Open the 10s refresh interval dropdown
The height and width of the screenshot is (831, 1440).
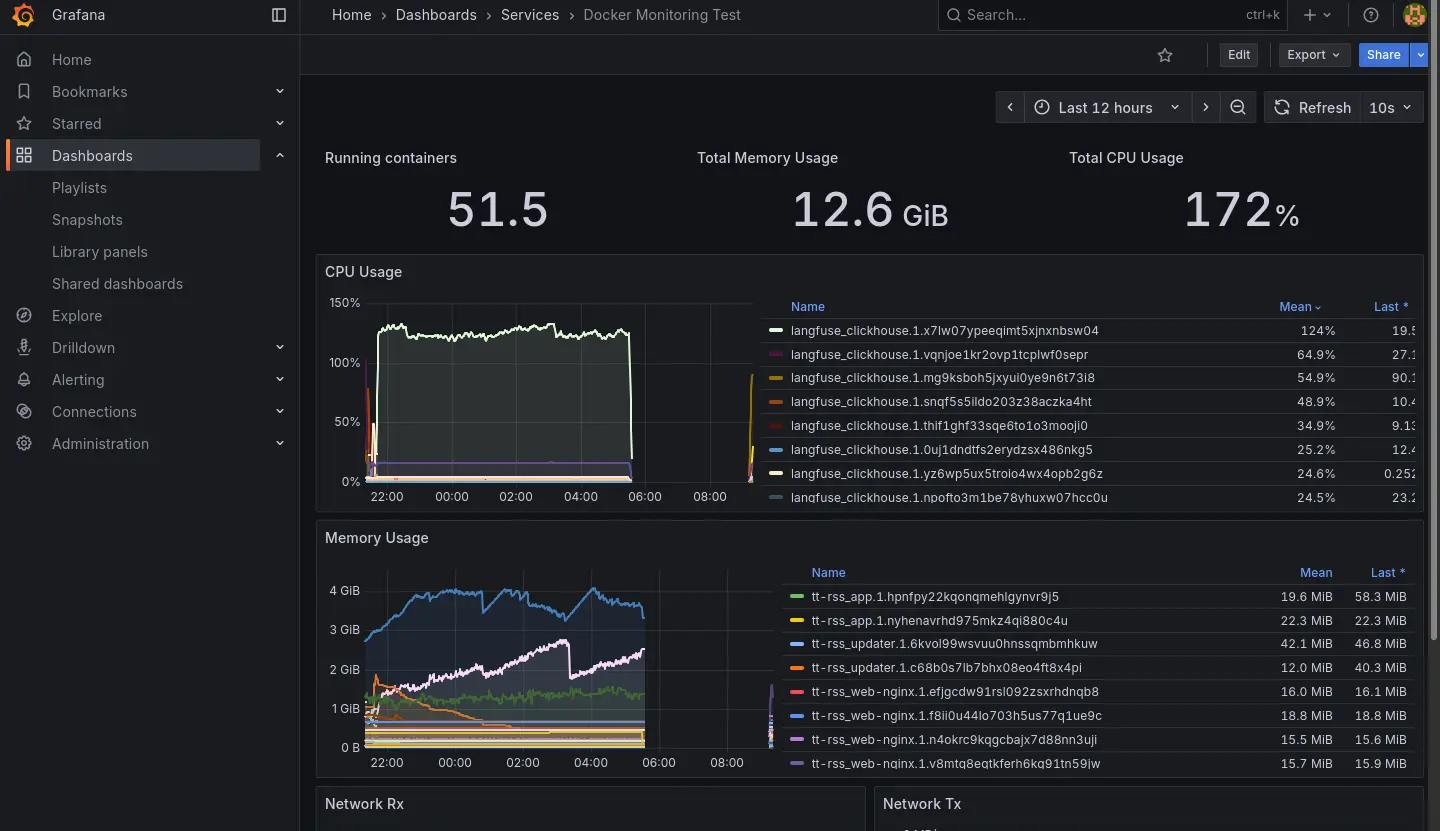point(1393,107)
